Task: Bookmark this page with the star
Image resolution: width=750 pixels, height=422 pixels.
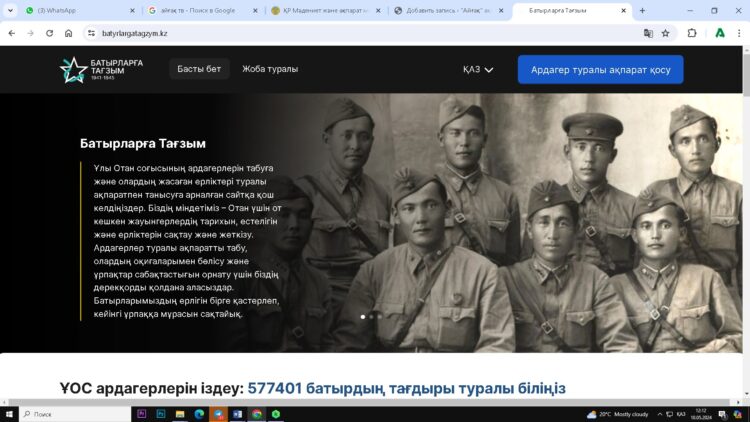Action: [x=665, y=33]
